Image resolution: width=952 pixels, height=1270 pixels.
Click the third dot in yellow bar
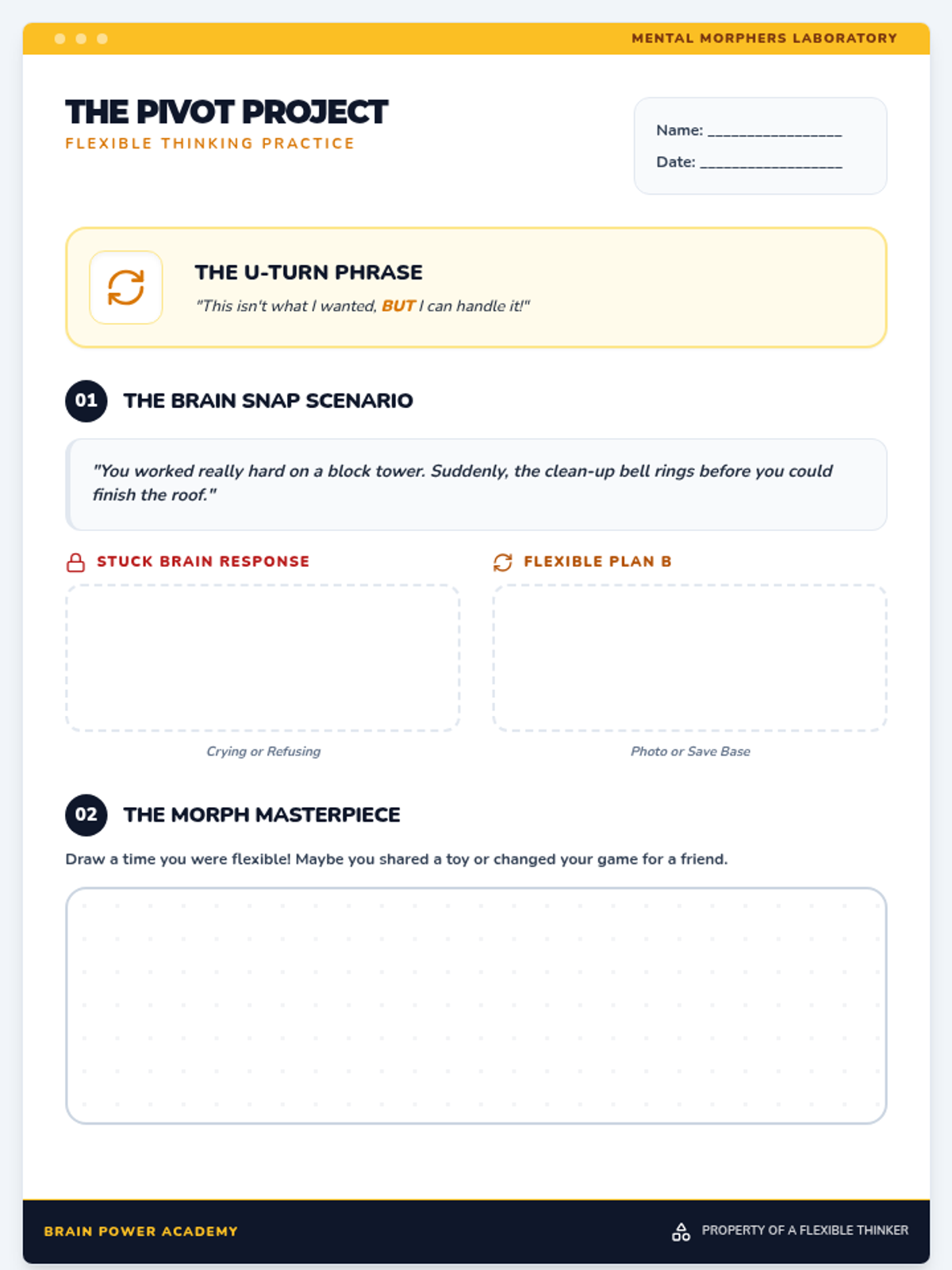click(x=102, y=39)
